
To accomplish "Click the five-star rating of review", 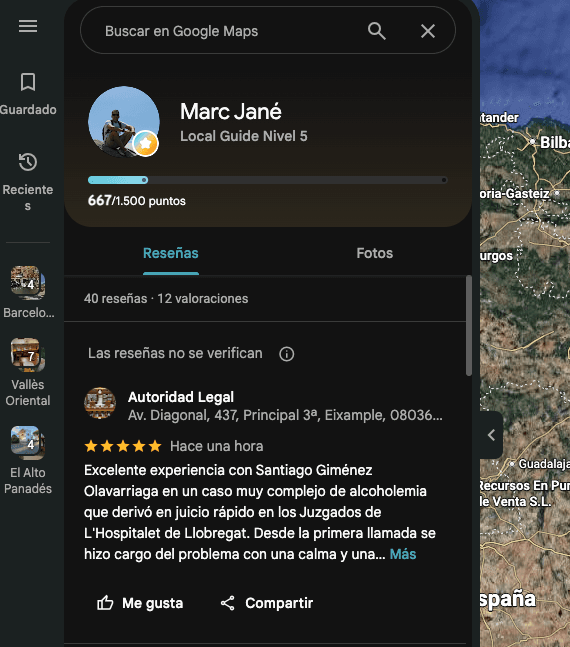I will [123, 446].
